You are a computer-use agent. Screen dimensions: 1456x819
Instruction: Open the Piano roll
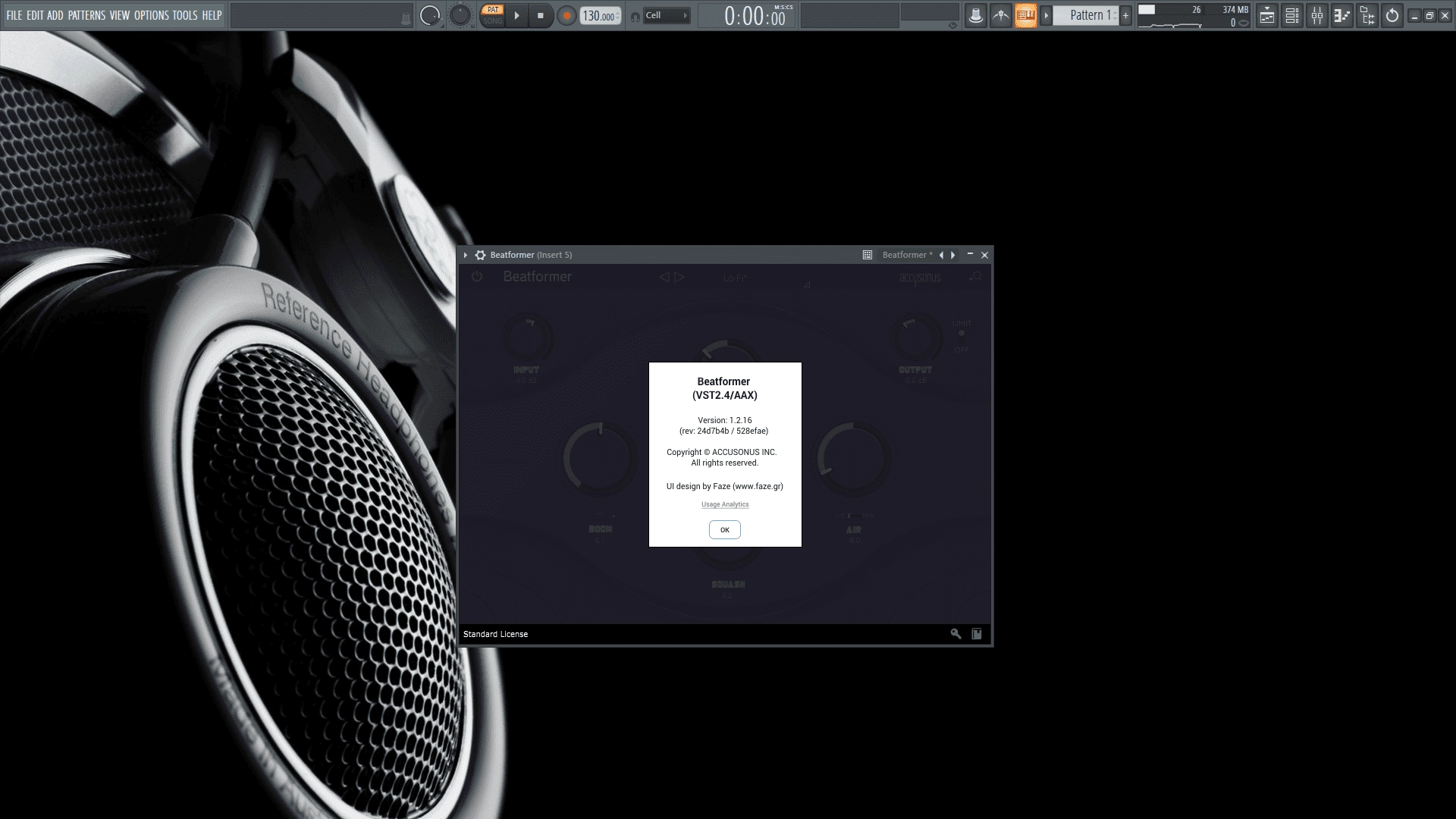(x=1342, y=15)
